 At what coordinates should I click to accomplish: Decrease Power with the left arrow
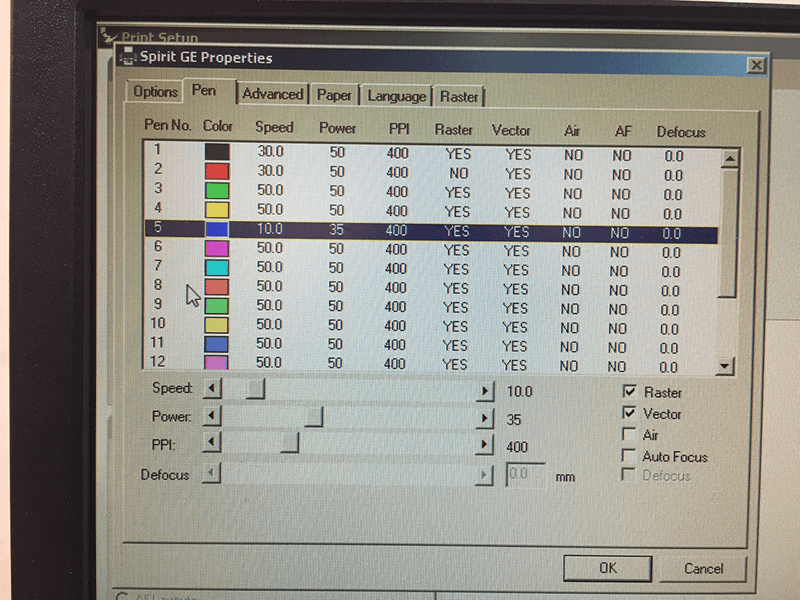(x=212, y=416)
